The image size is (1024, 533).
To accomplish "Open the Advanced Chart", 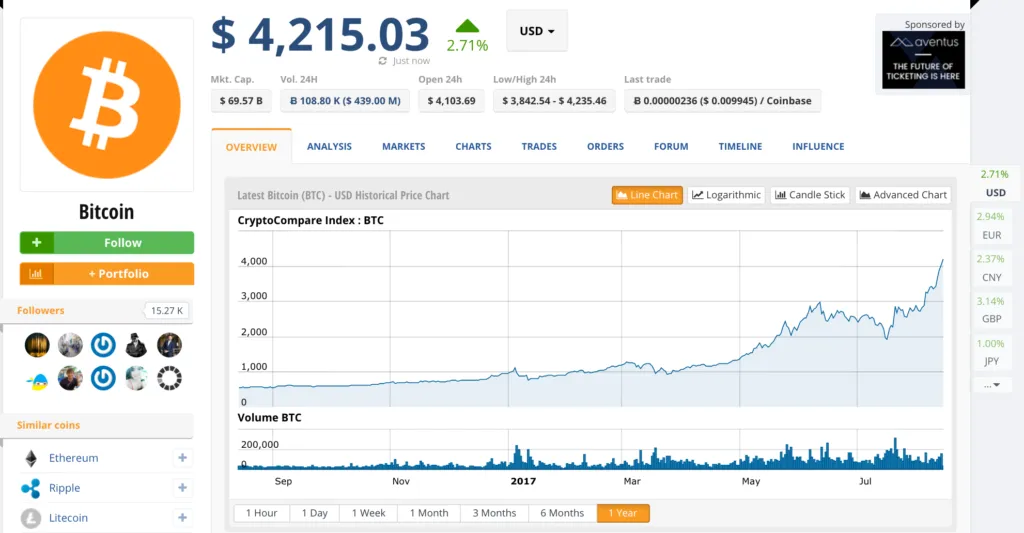I will [x=903, y=195].
